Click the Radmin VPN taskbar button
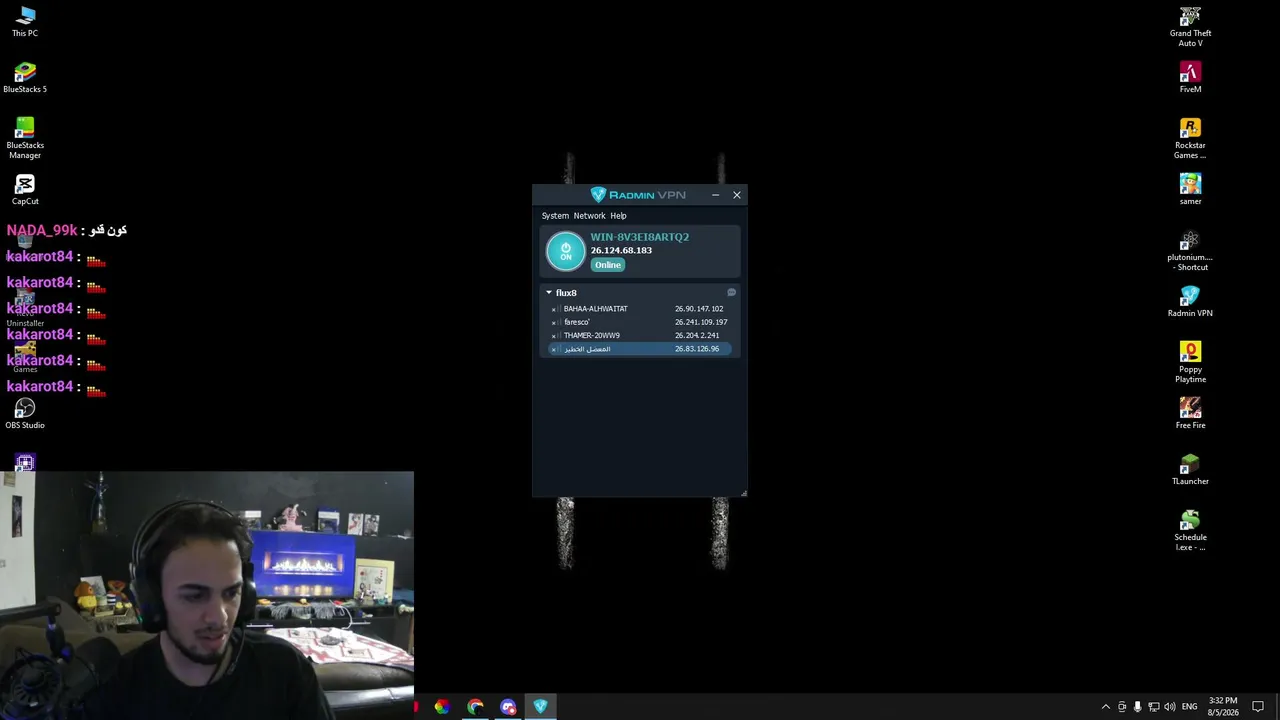1280x720 pixels. tap(541, 707)
